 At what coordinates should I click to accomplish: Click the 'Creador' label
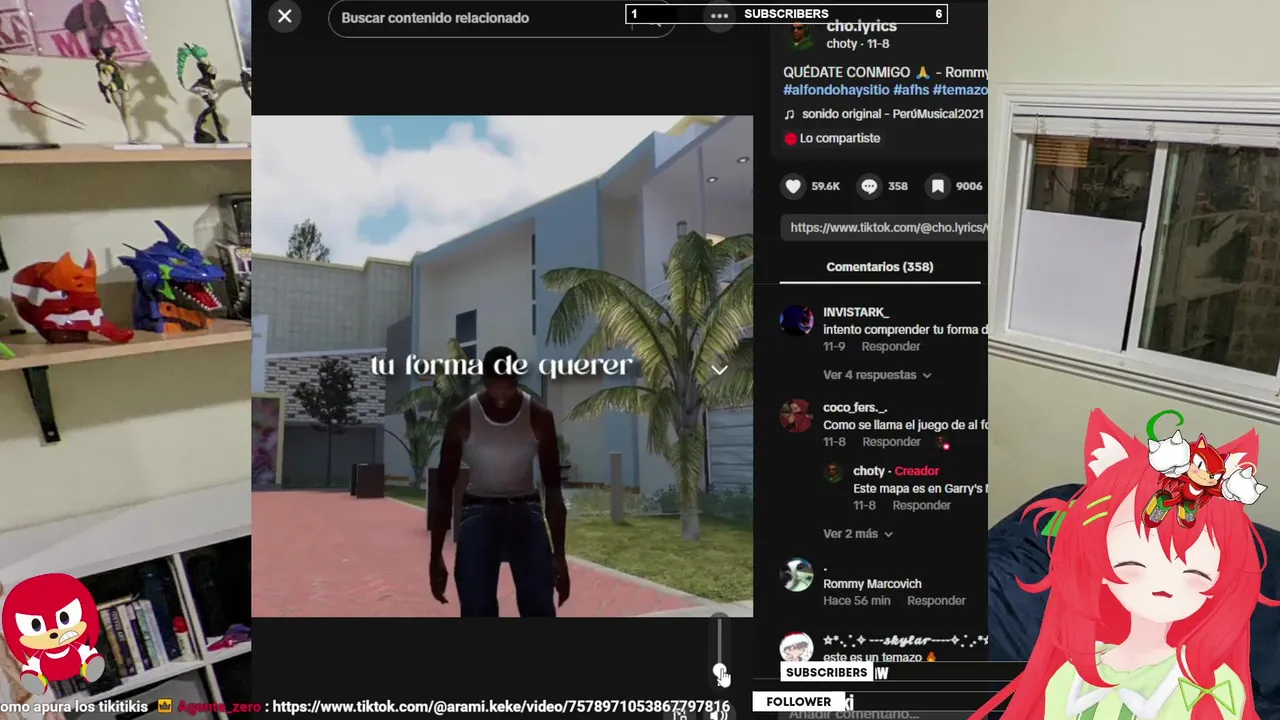pos(917,471)
